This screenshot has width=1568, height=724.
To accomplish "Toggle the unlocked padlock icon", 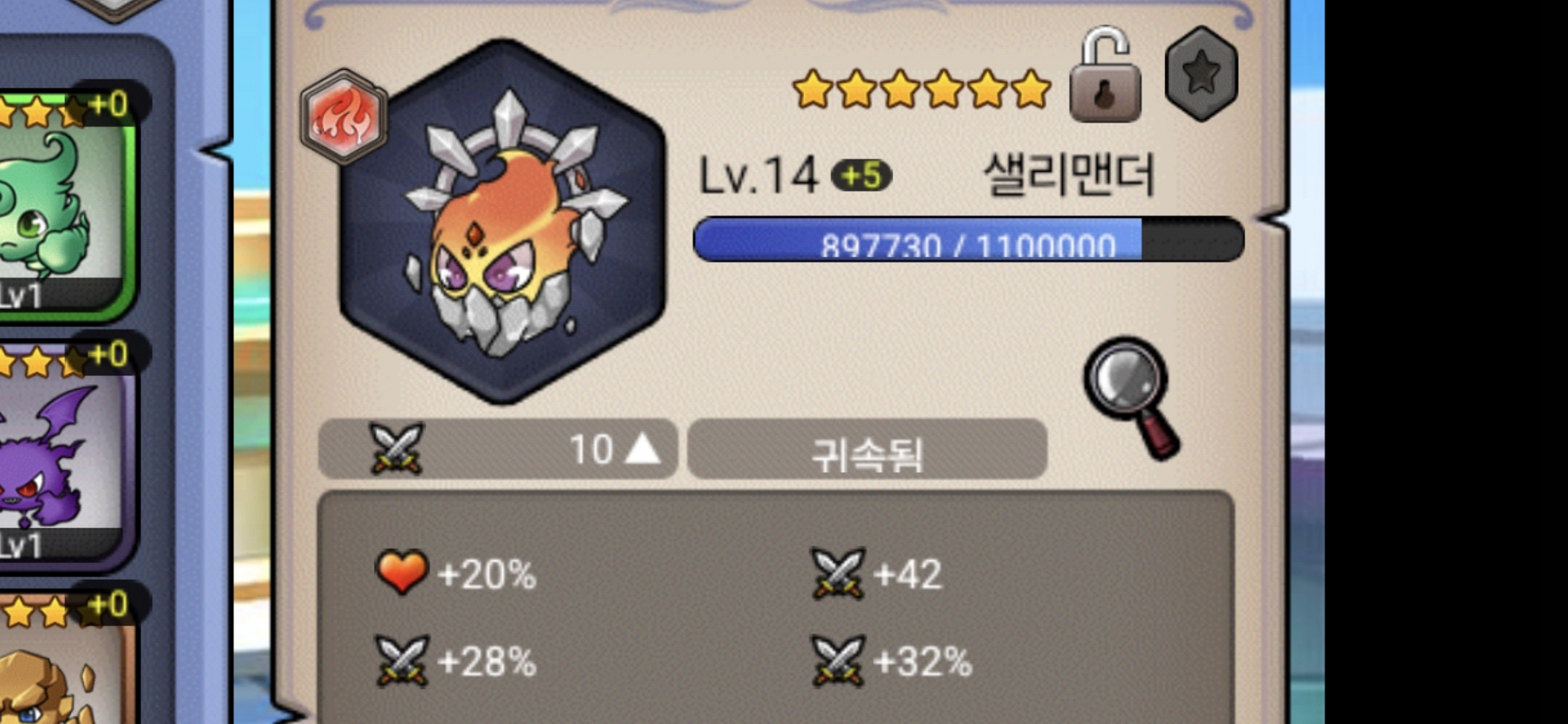I will (x=1105, y=74).
